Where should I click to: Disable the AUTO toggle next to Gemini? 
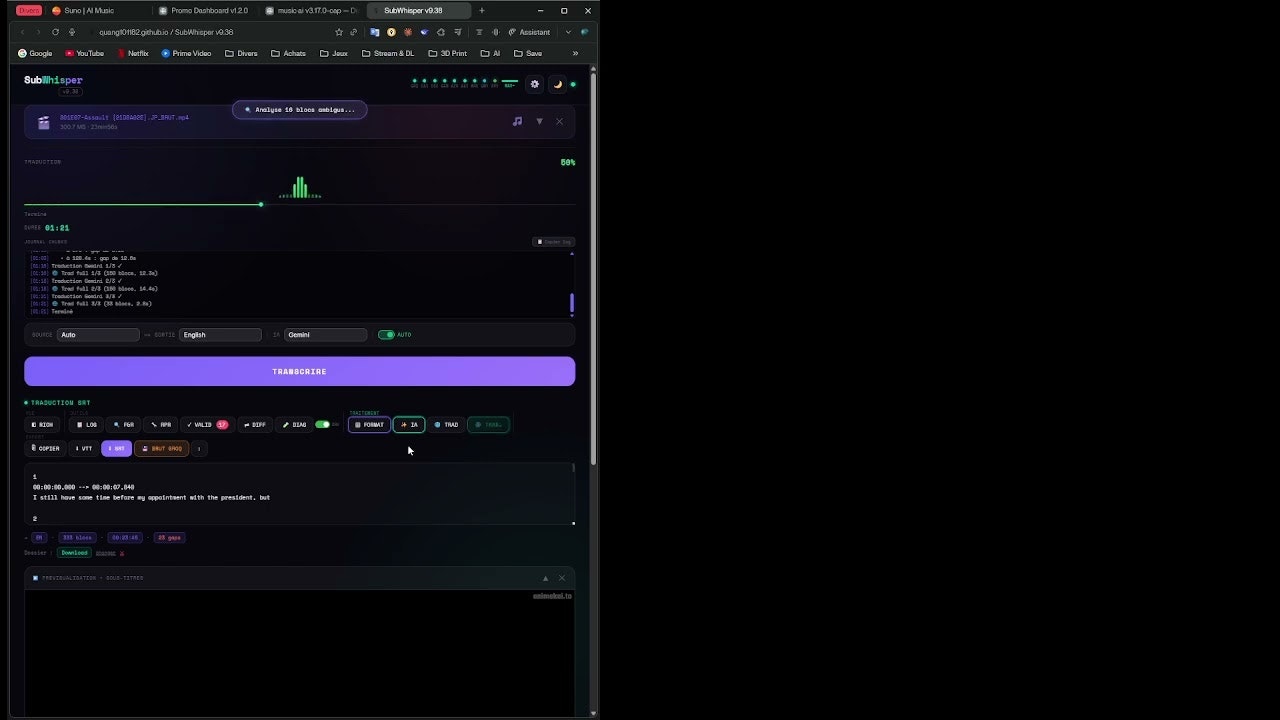coord(388,334)
